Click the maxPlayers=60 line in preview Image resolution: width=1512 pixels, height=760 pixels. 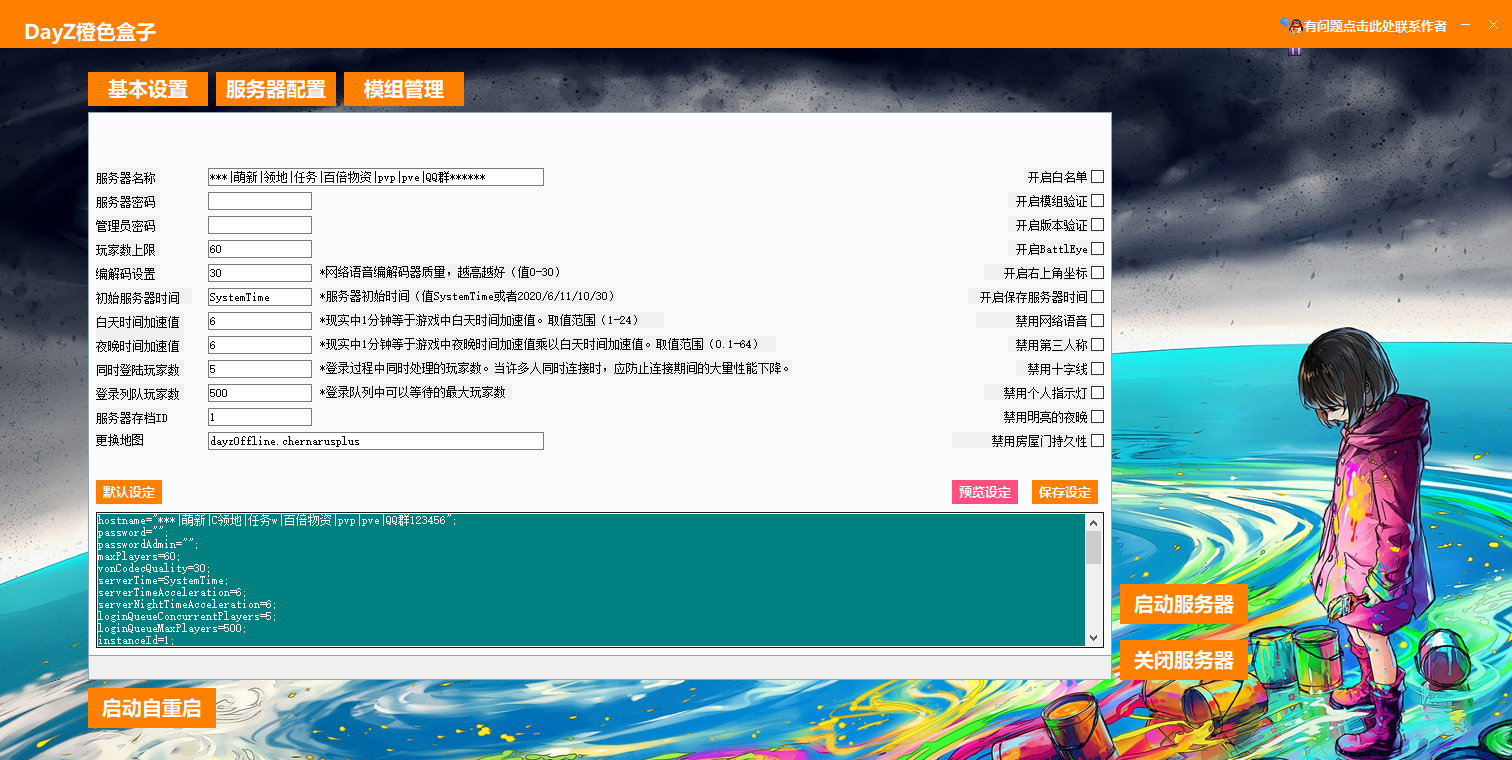point(139,556)
